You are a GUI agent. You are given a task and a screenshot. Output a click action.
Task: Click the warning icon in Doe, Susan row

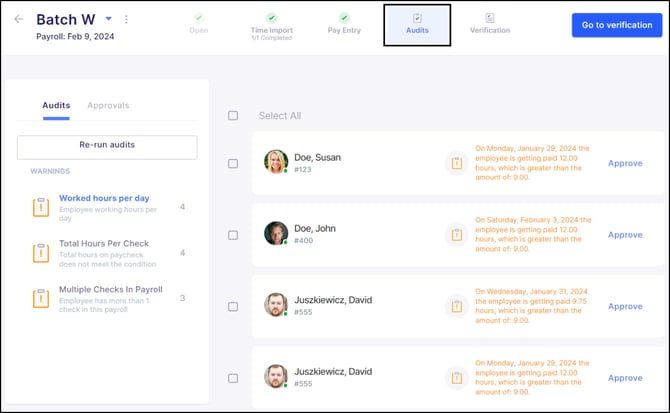(457, 163)
